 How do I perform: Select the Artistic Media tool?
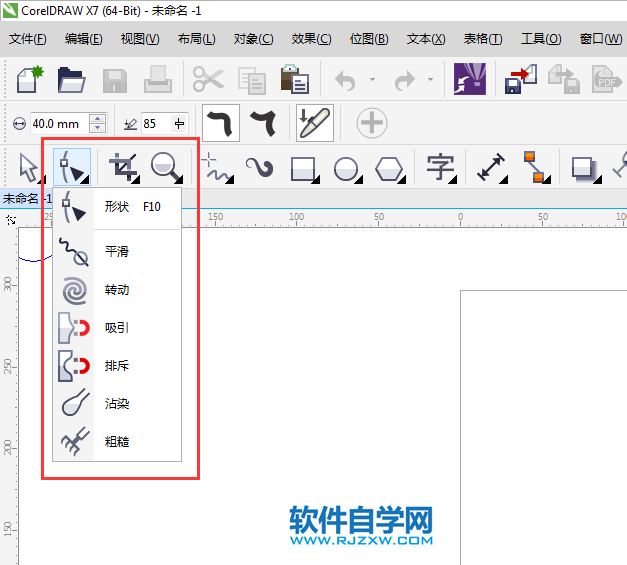pyautogui.click(x=260, y=167)
